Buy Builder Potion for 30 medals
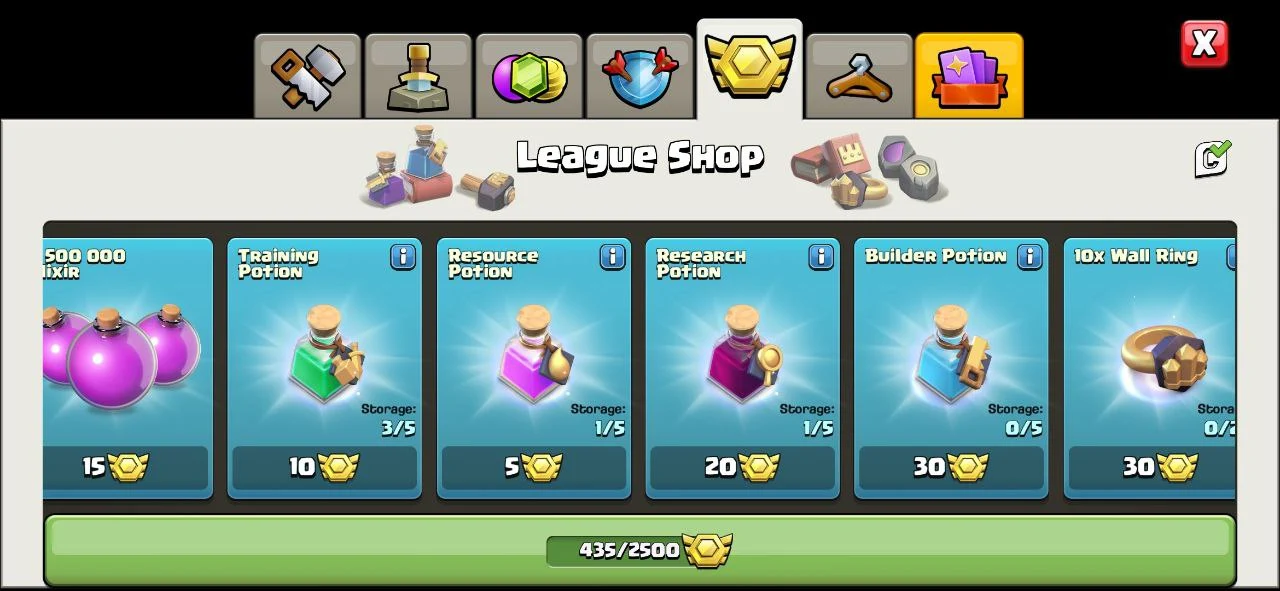 pos(951,467)
